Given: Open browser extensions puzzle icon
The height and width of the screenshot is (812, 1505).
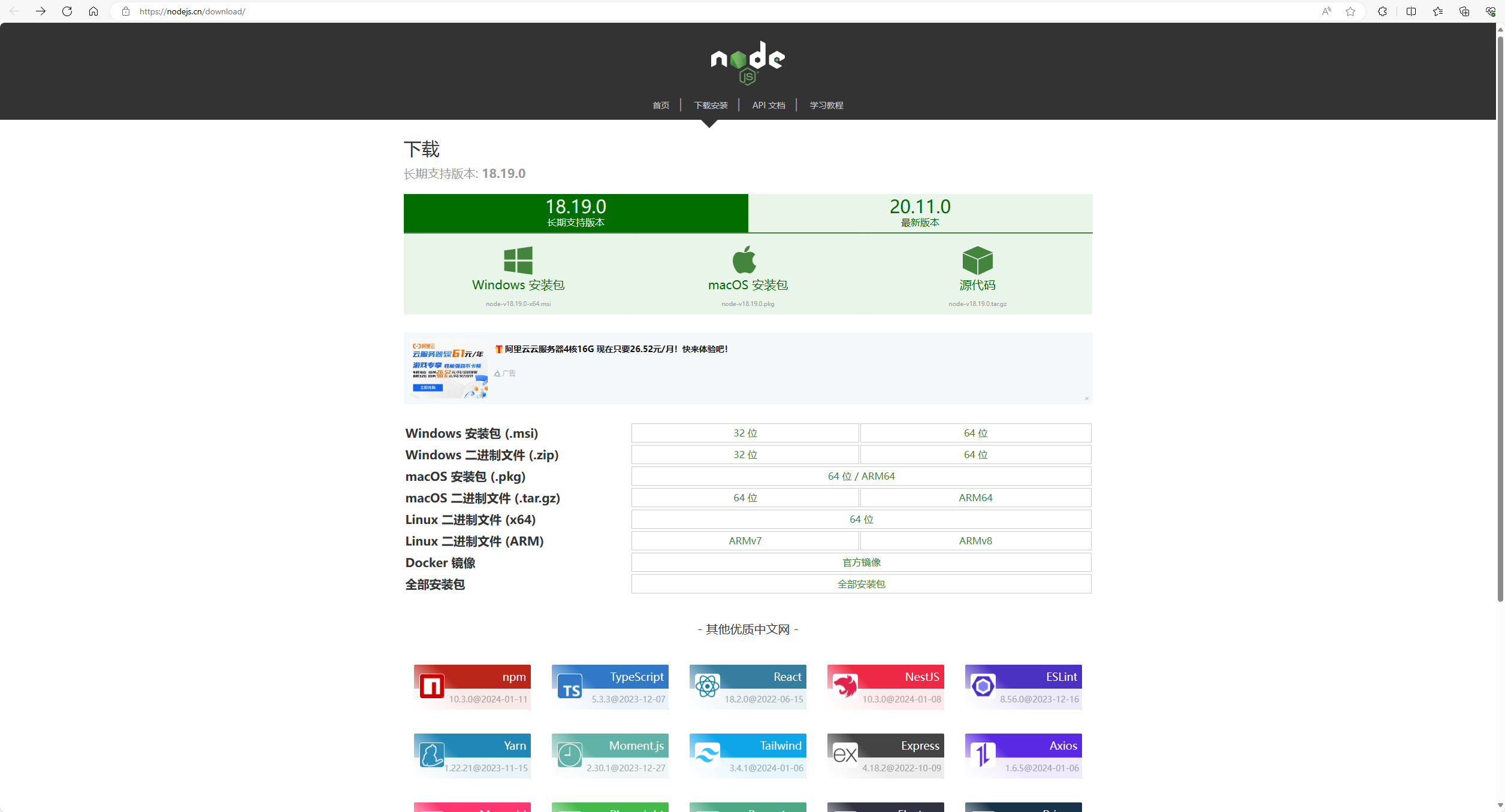Looking at the screenshot, I should point(1383,11).
